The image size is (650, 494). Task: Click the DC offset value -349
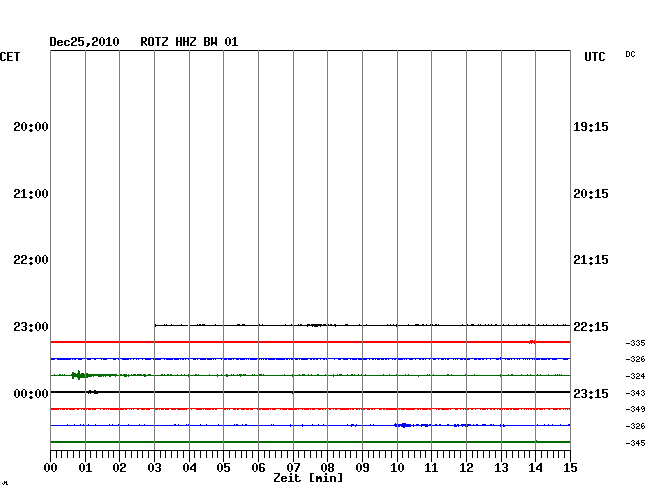(x=635, y=409)
